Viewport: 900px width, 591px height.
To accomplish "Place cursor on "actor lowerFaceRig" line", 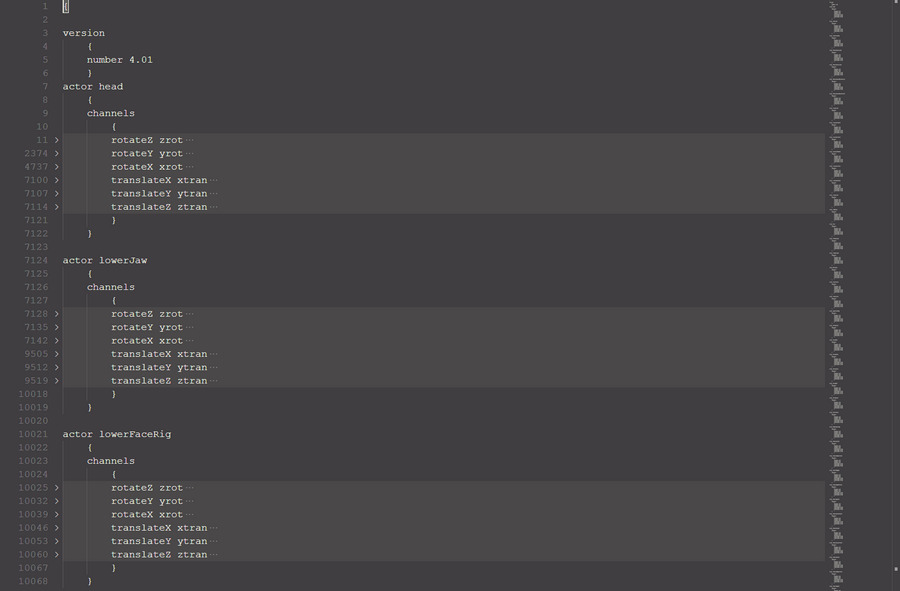I will [x=116, y=434].
